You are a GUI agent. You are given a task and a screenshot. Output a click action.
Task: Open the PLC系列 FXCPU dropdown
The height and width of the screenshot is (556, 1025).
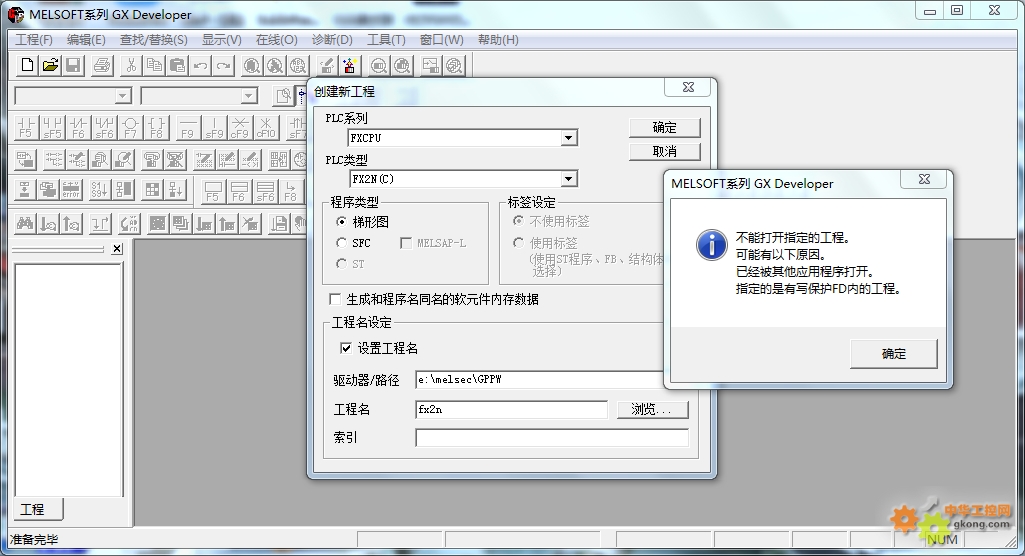click(x=568, y=138)
